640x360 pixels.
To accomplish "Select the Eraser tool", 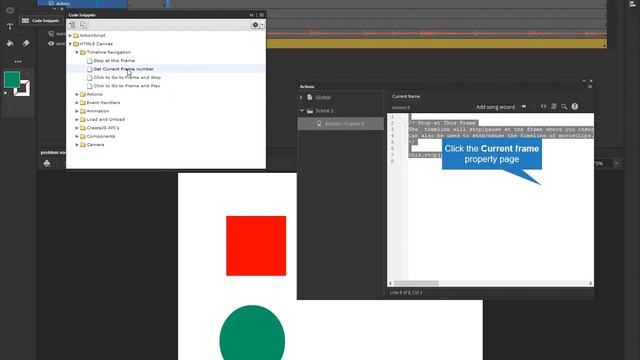I will coord(26,43).
